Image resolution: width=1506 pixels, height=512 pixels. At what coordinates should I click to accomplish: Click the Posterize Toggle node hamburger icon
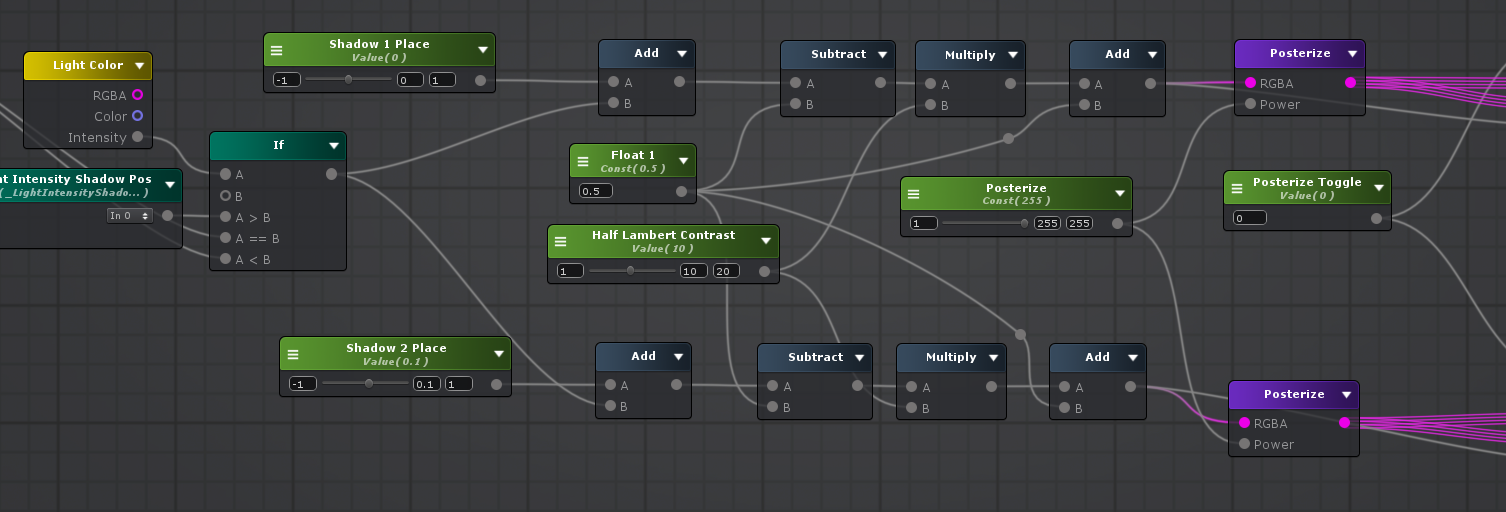[x=1237, y=188]
